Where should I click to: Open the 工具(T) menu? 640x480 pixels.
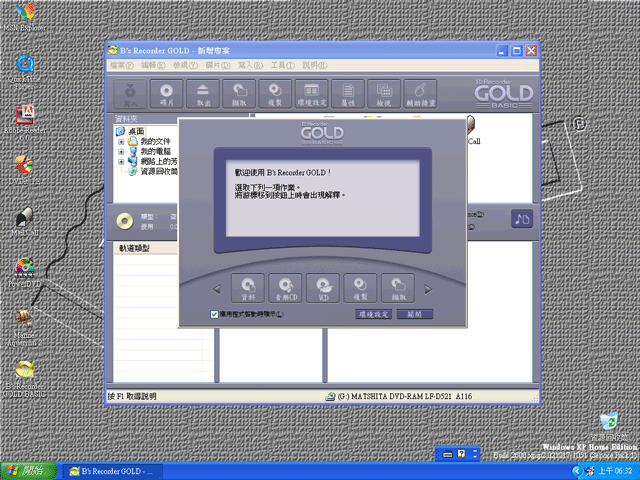coord(282,65)
